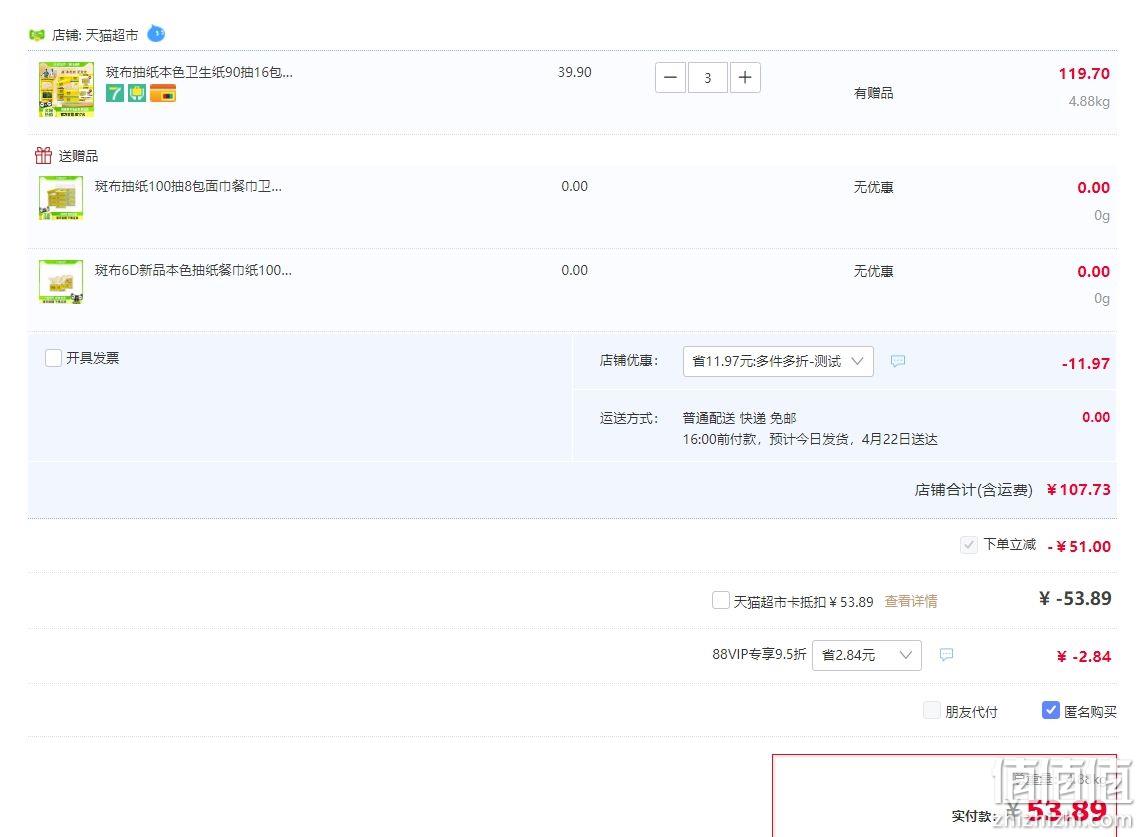Click the 下单立减 amount -¥51.00

tap(1079, 546)
